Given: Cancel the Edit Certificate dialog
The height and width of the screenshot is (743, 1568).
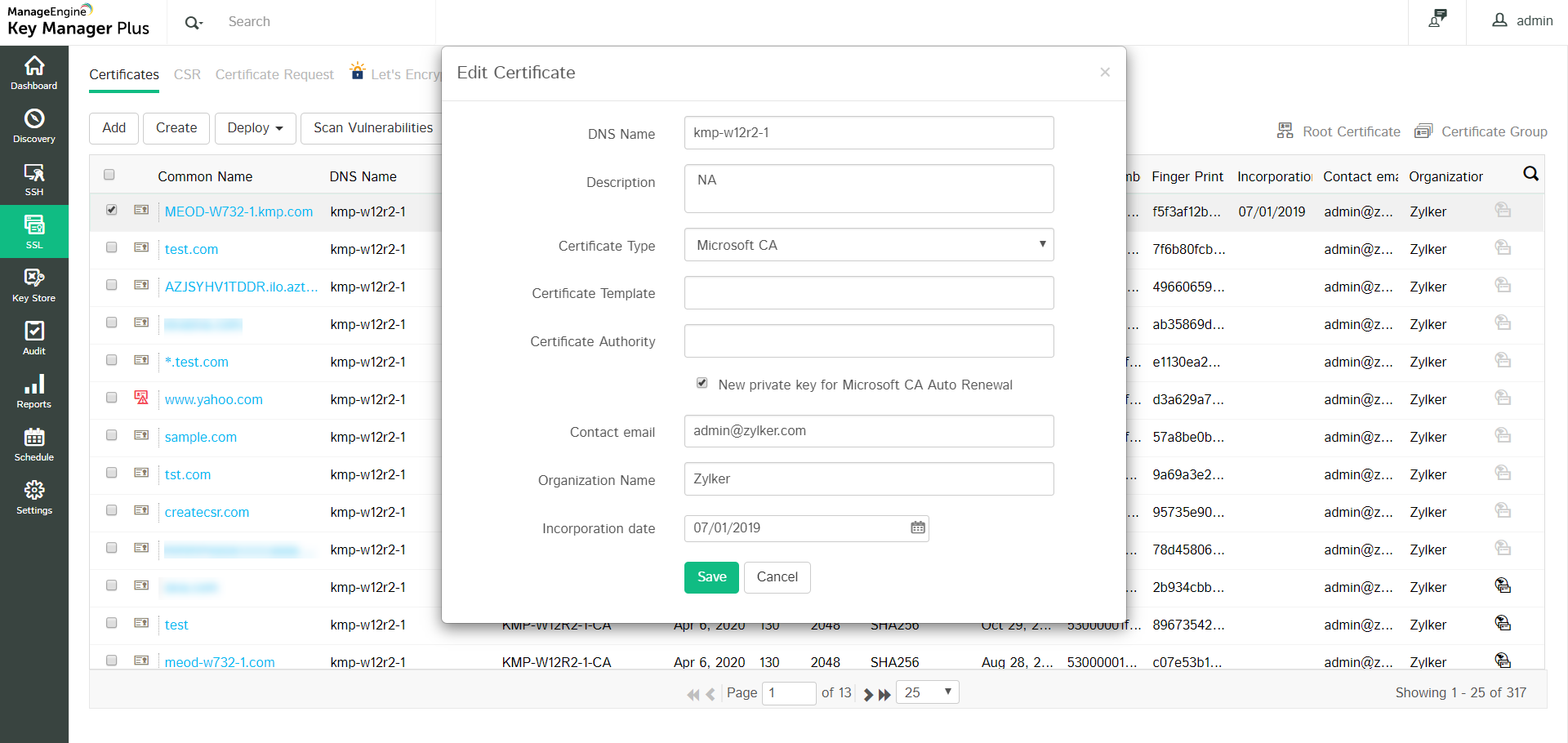Looking at the screenshot, I should pyautogui.click(x=777, y=577).
